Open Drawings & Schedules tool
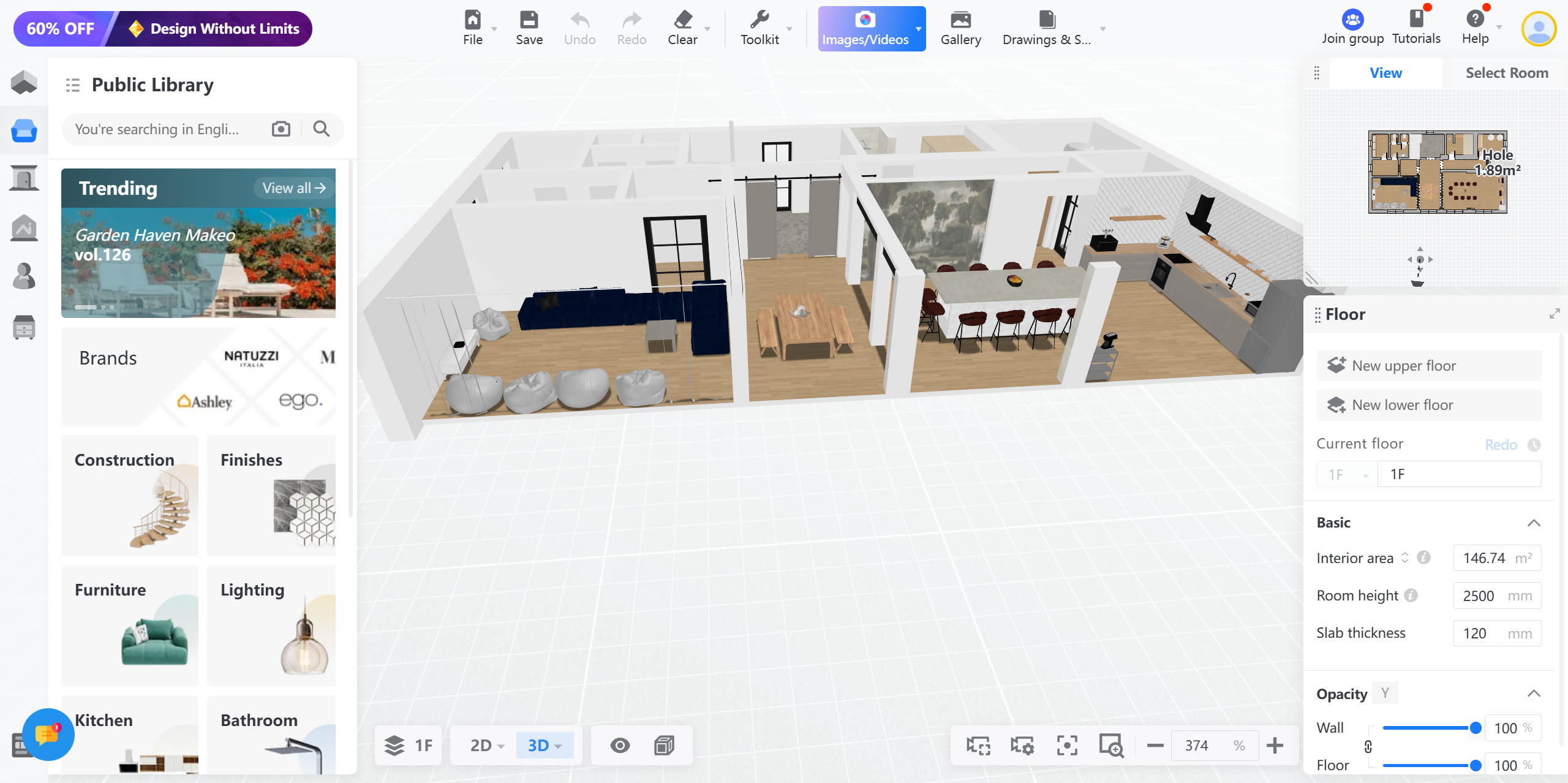This screenshot has height=783, width=1568. [x=1047, y=29]
